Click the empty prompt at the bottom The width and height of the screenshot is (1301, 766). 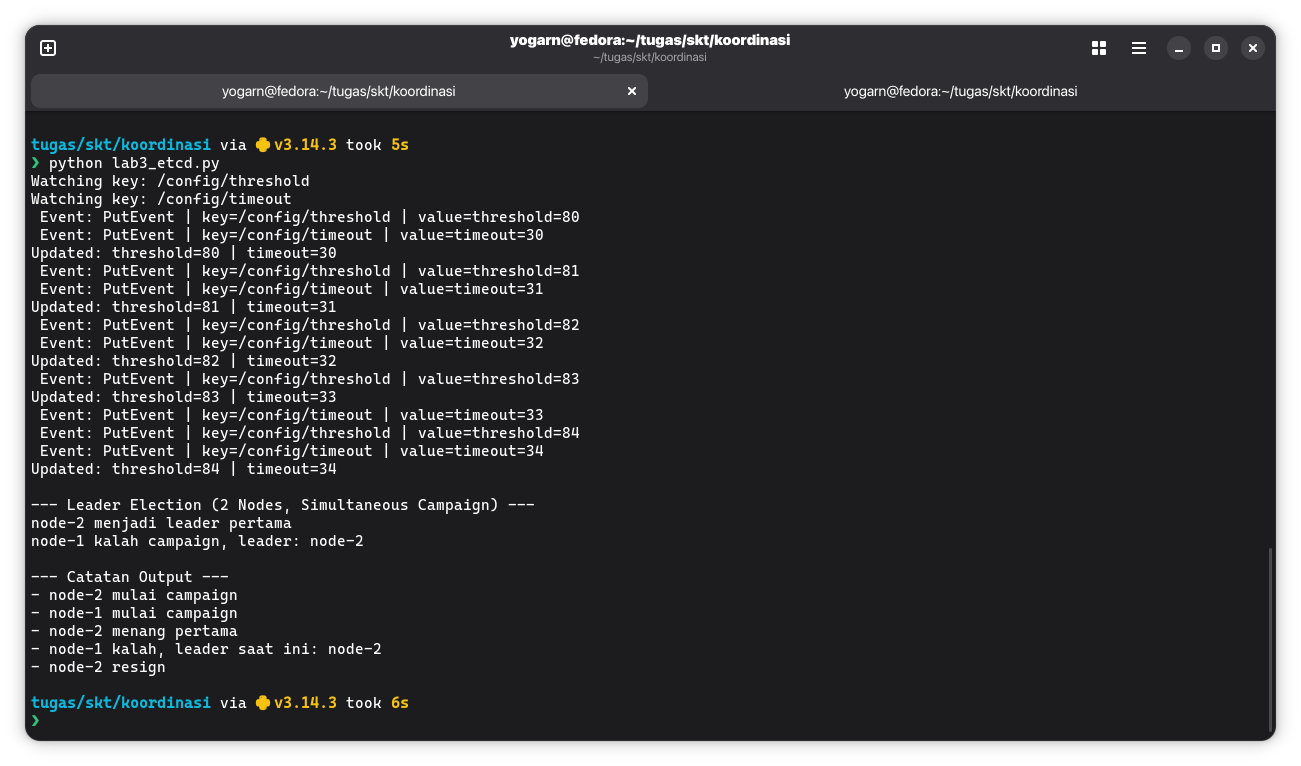point(36,721)
